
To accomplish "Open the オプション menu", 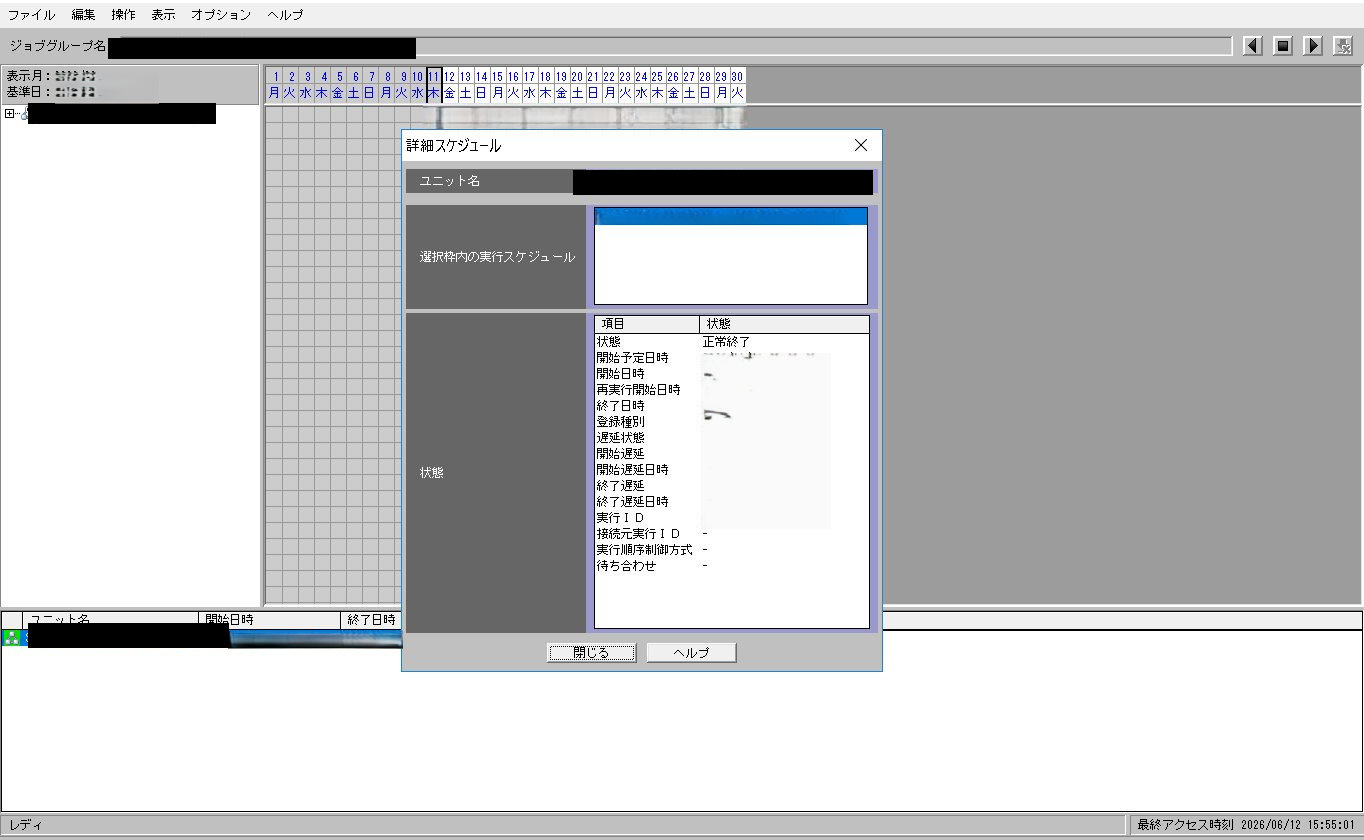I will 221,15.
